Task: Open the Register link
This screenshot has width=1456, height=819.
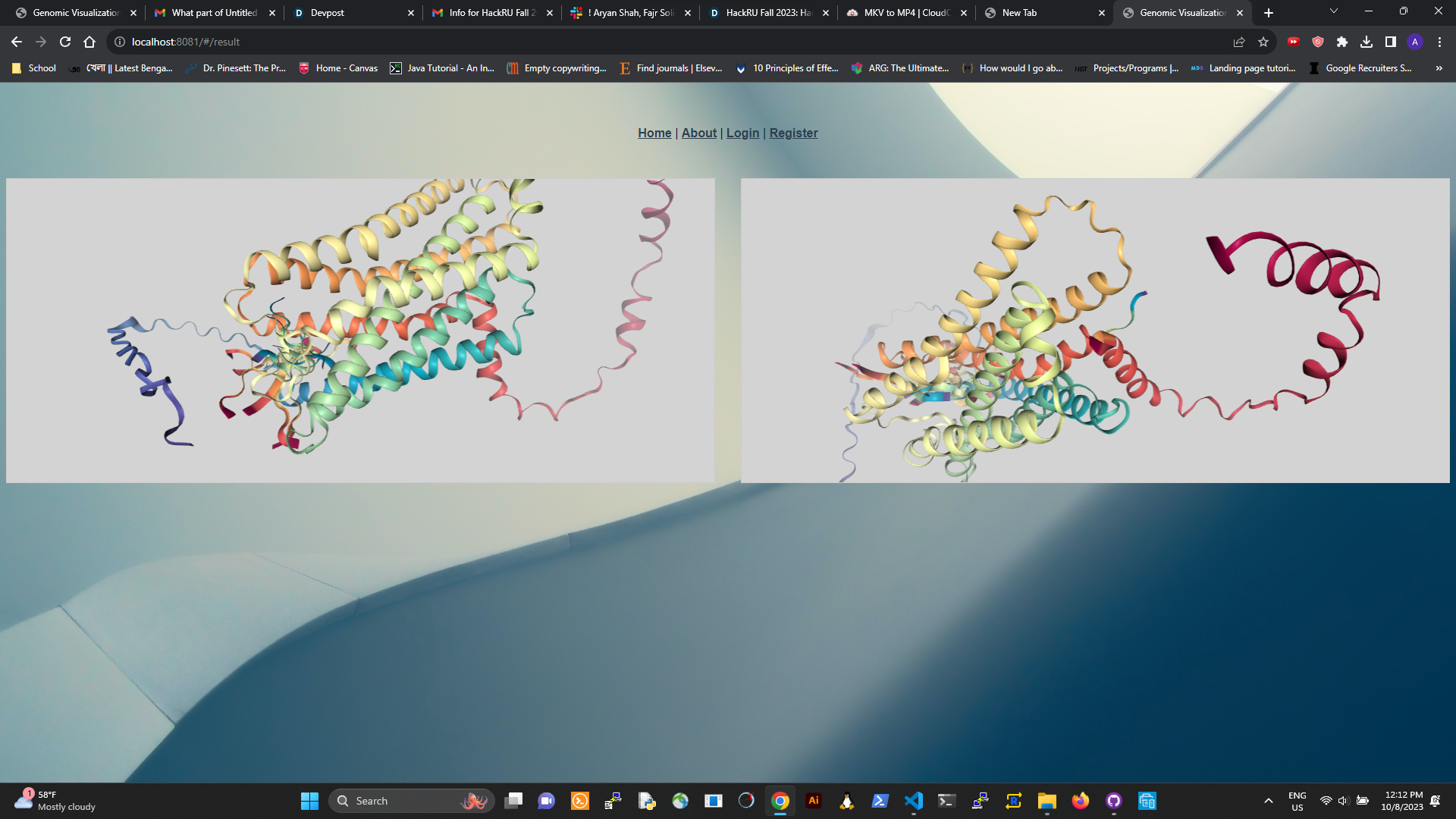Action: 793,133
